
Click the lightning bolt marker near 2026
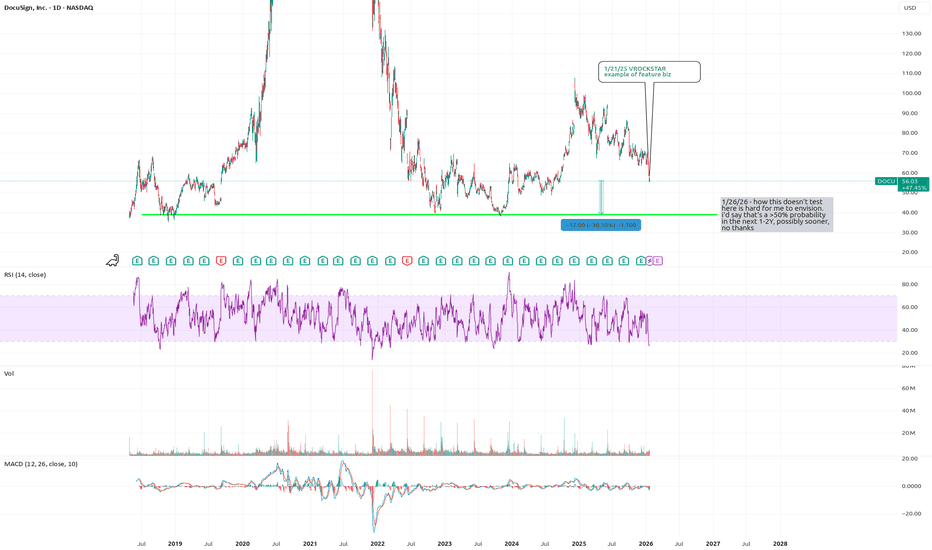click(x=649, y=261)
